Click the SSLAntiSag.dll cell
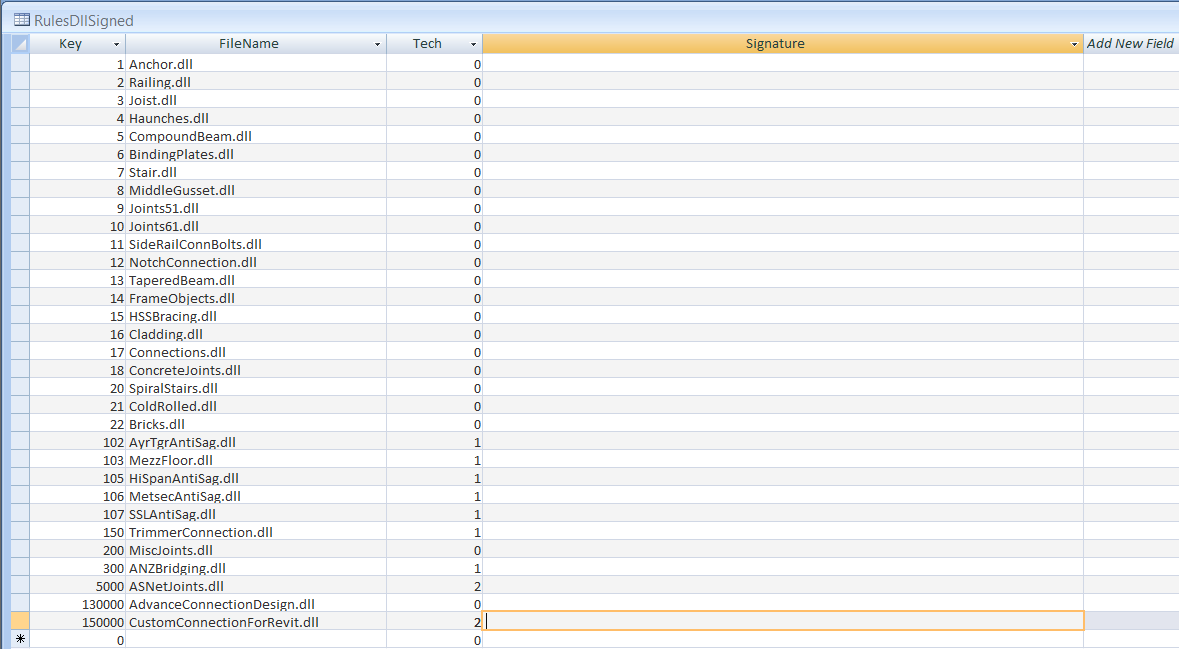Screen dimensions: 1179x649 pyautogui.click(x=256, y=514)
